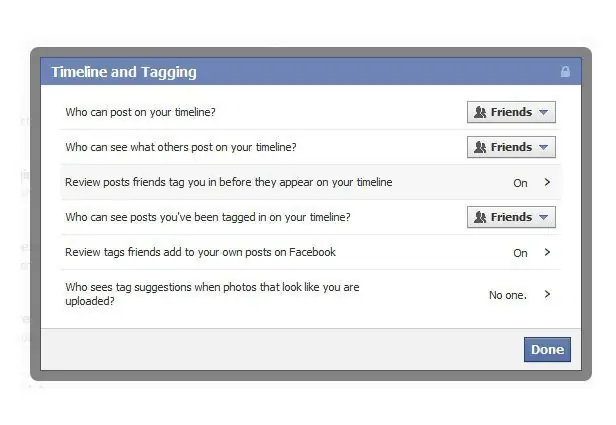Toggle the "On" status for reviewing friends' tags

520,253
